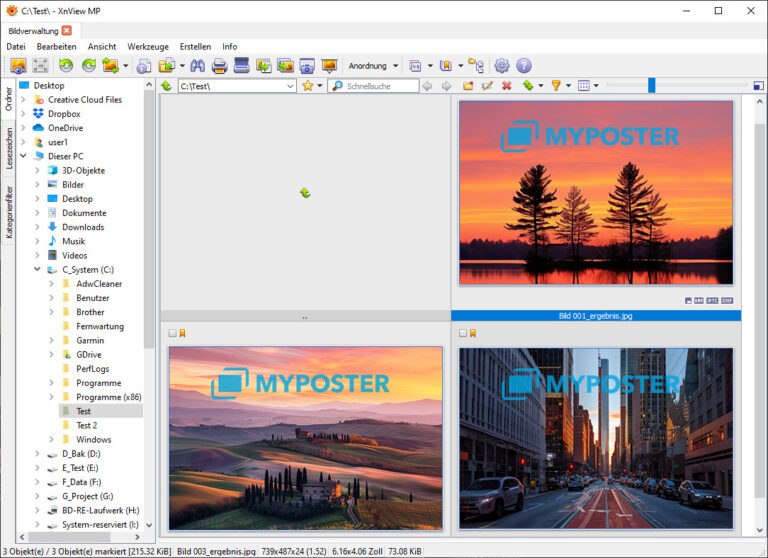Screen dimensions: 768x558
Task: Select the Downloads folder in tree
Action: tap(83, 227)
